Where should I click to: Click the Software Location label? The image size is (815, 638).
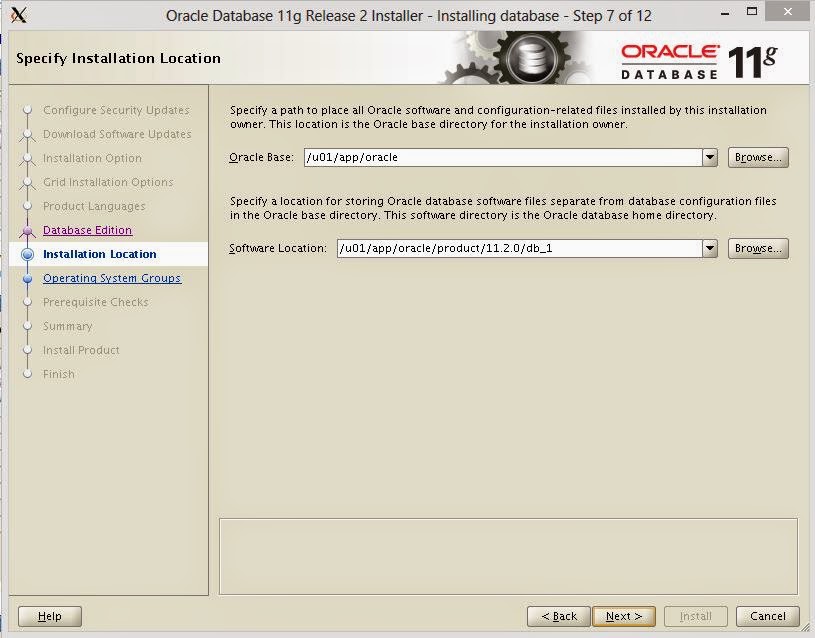click(278, 249)
